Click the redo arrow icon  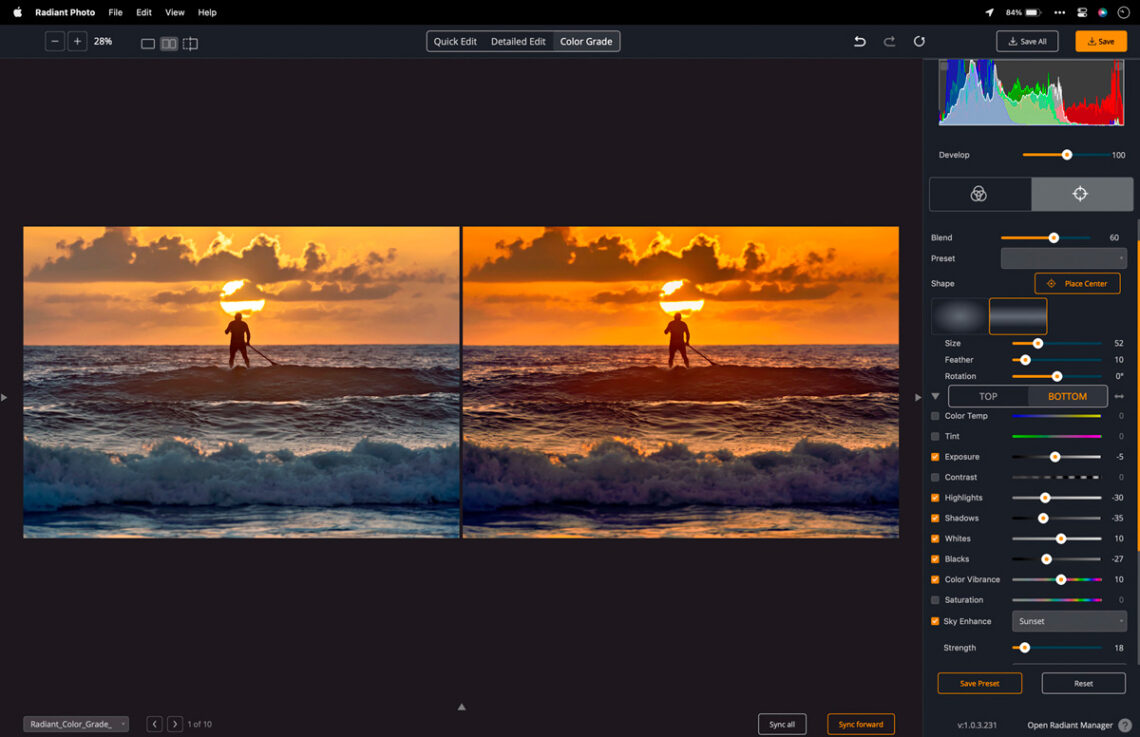889,42
